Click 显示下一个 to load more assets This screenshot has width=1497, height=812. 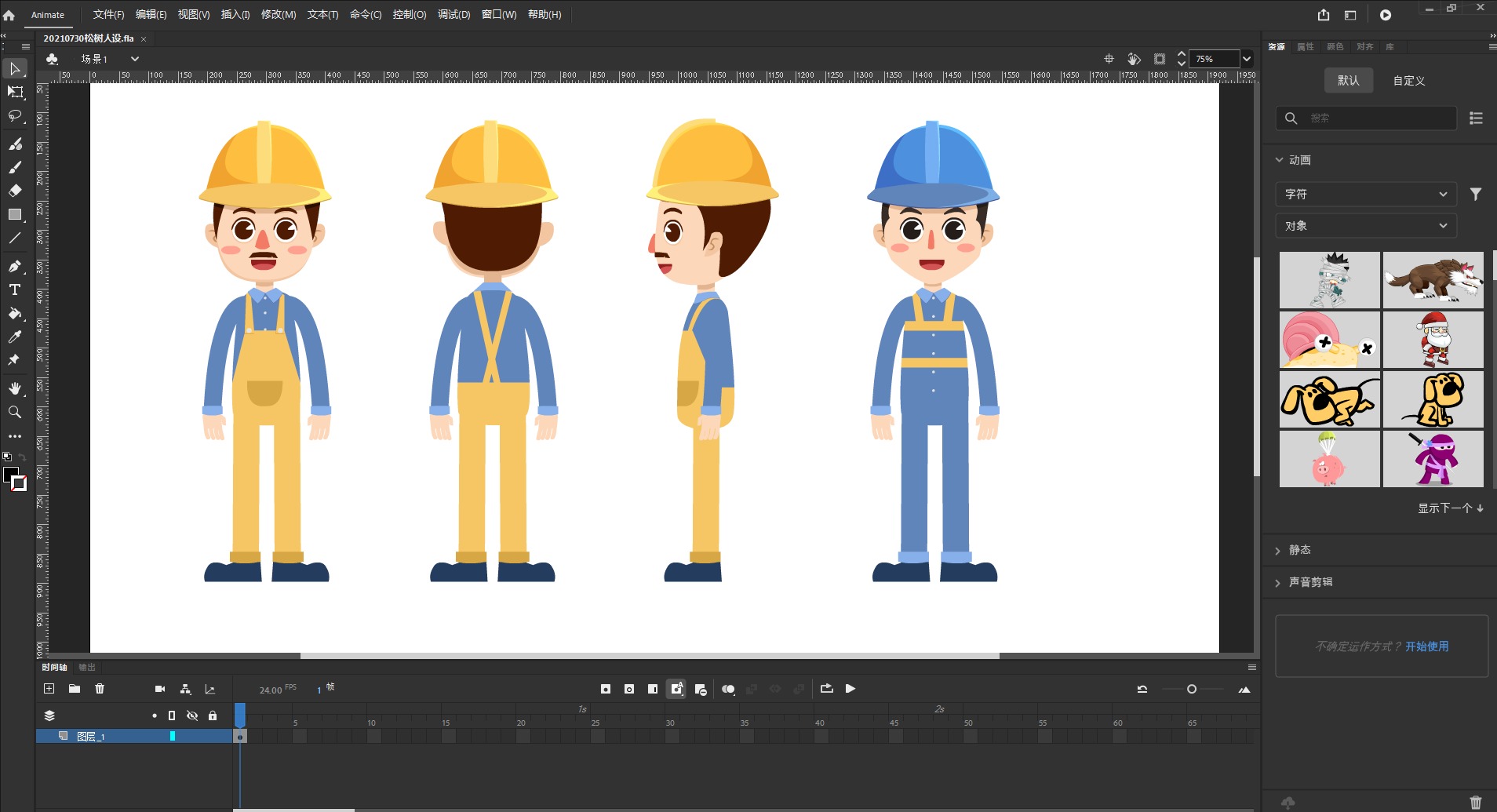click(1450, 508)
